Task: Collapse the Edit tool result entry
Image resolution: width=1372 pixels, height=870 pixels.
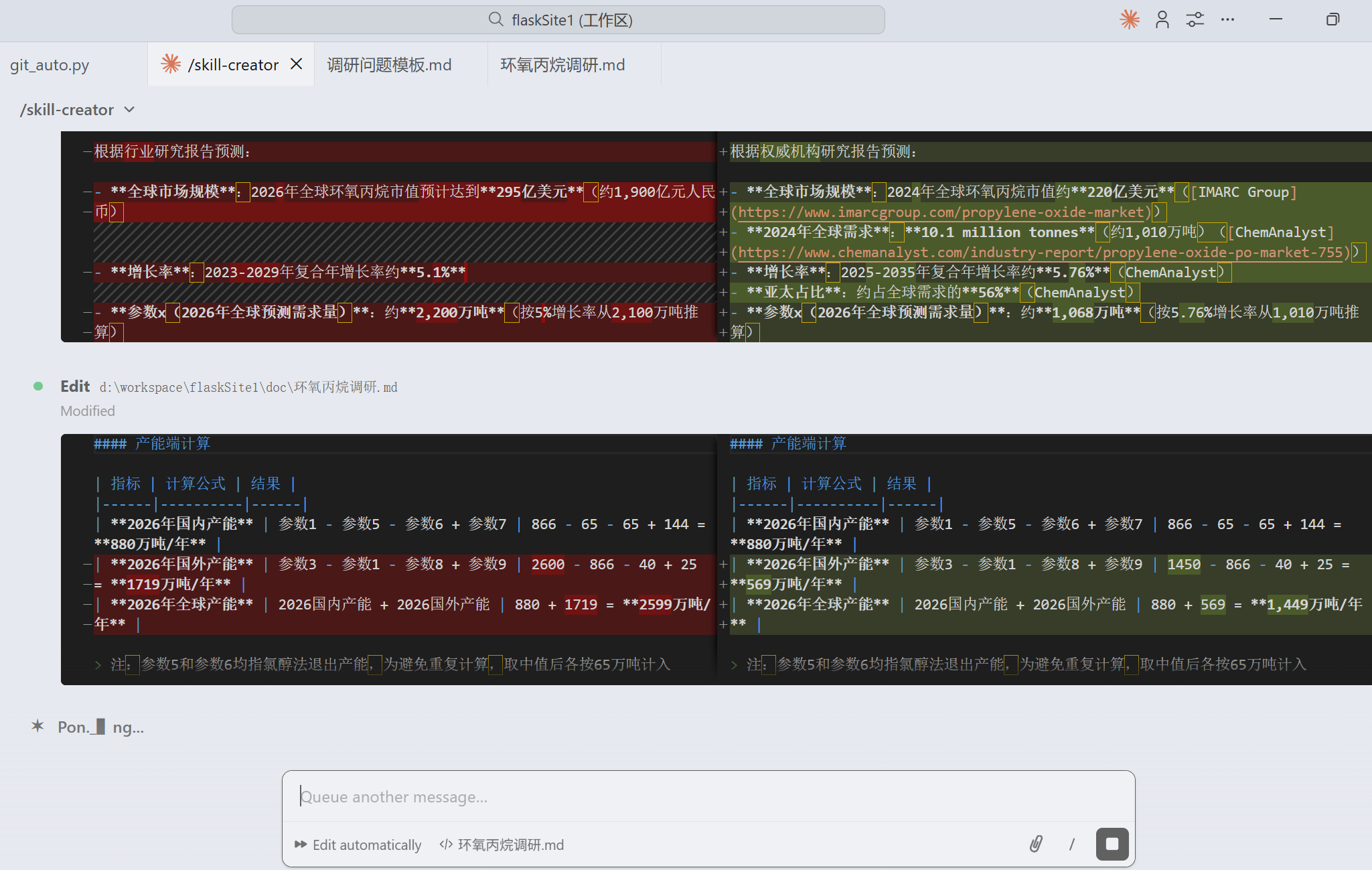Action: click(75, 386)
